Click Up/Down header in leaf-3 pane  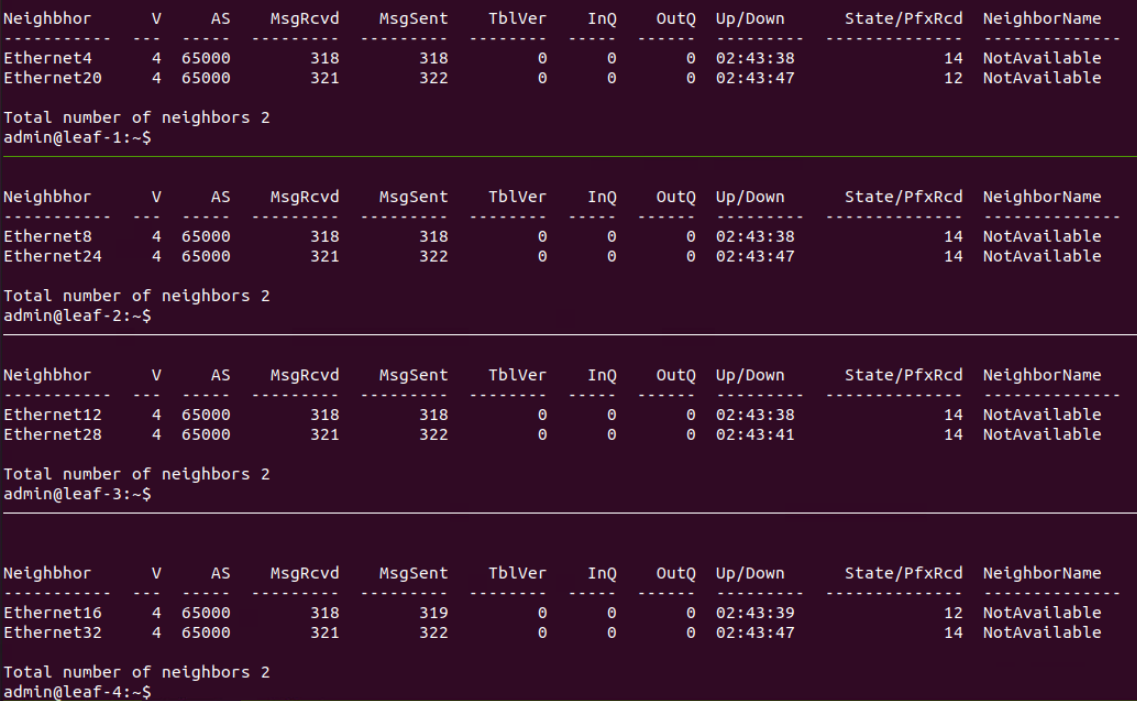750,376
